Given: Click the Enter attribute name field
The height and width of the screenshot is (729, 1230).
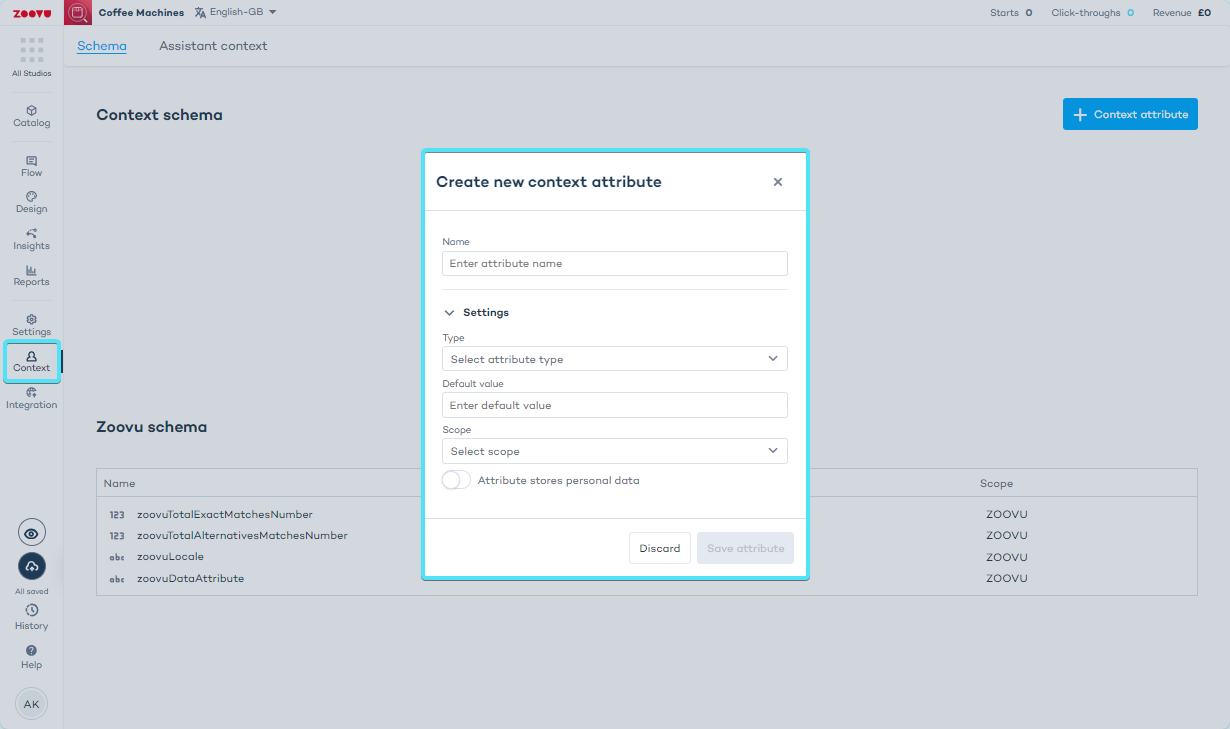Looking at the screenshot, I should coord(614,263).
